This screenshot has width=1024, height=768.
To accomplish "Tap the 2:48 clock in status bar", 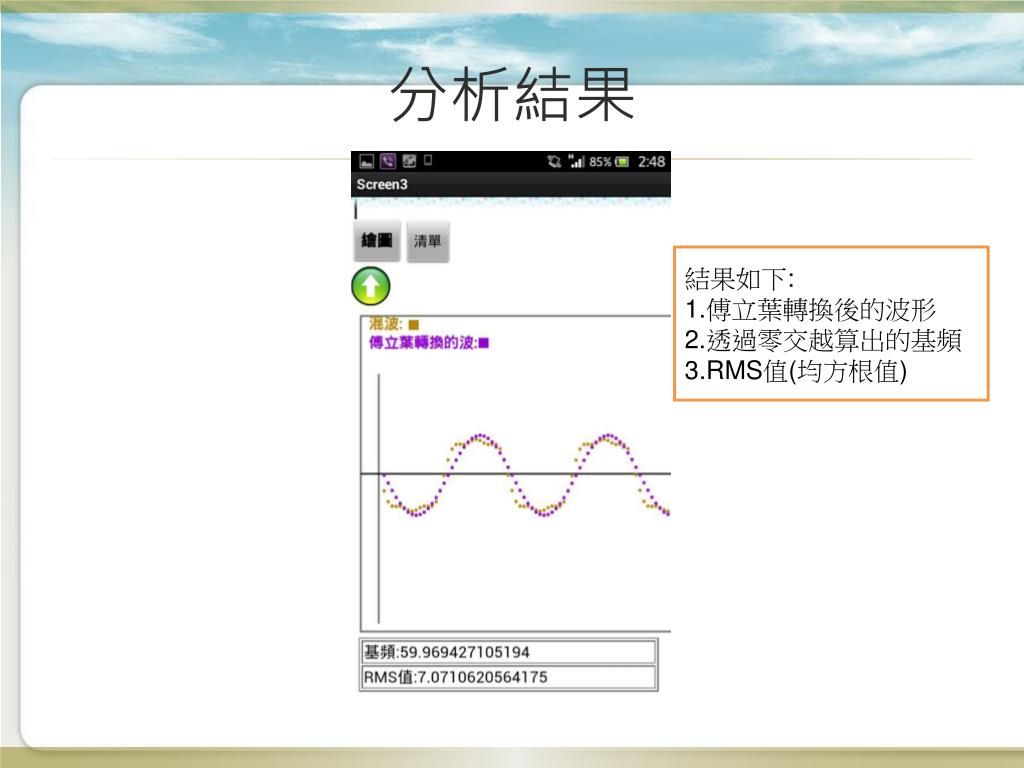I will (x=651, y=161).
